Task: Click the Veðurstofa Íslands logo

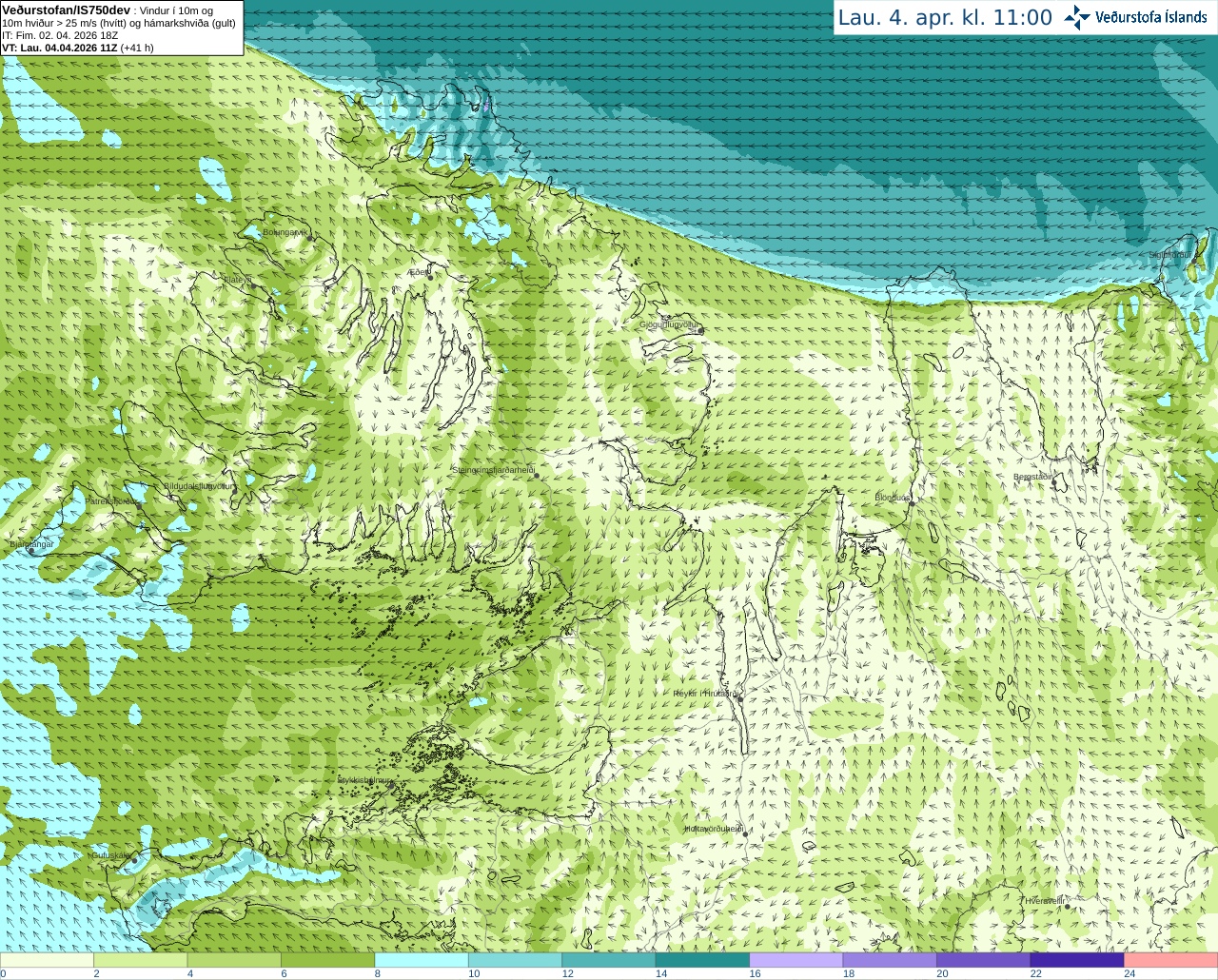Action: 1135,17
